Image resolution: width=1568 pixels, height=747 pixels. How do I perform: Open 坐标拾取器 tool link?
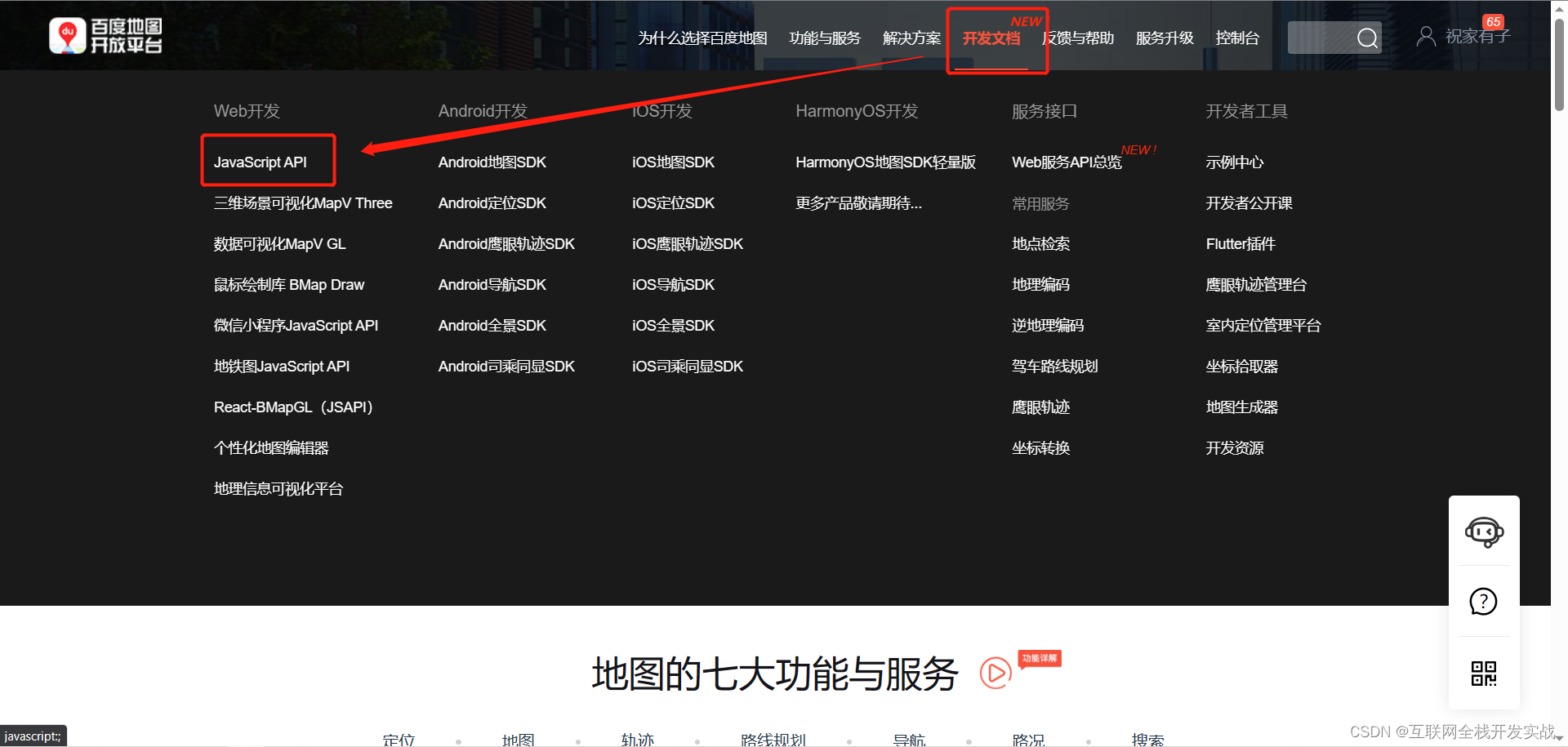1242,367
